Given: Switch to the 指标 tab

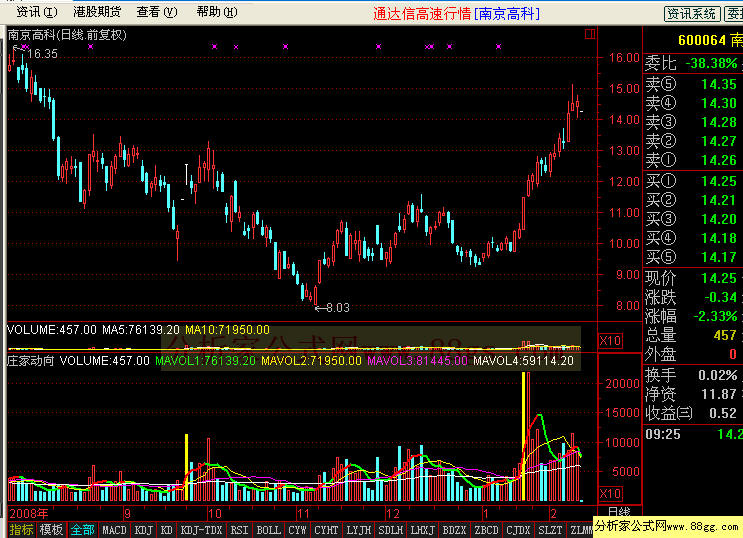Looking at the screenshot, I should (21, 529).
